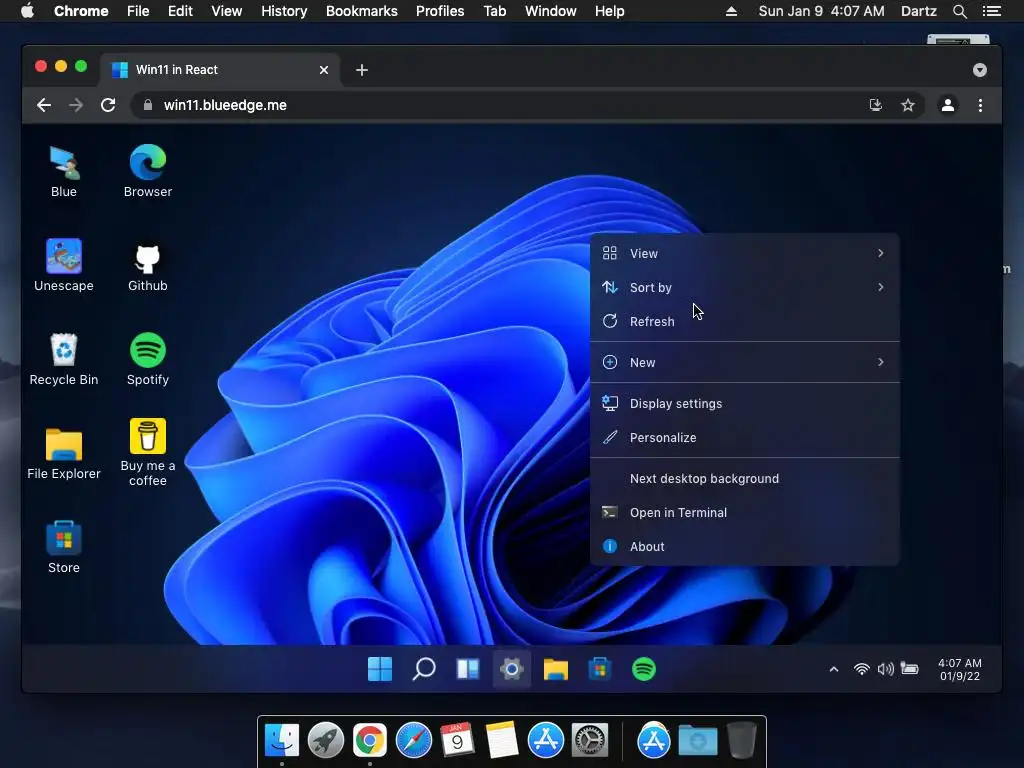
Task: Open the History menu in menu bar
Action: (x=284, y=11)
